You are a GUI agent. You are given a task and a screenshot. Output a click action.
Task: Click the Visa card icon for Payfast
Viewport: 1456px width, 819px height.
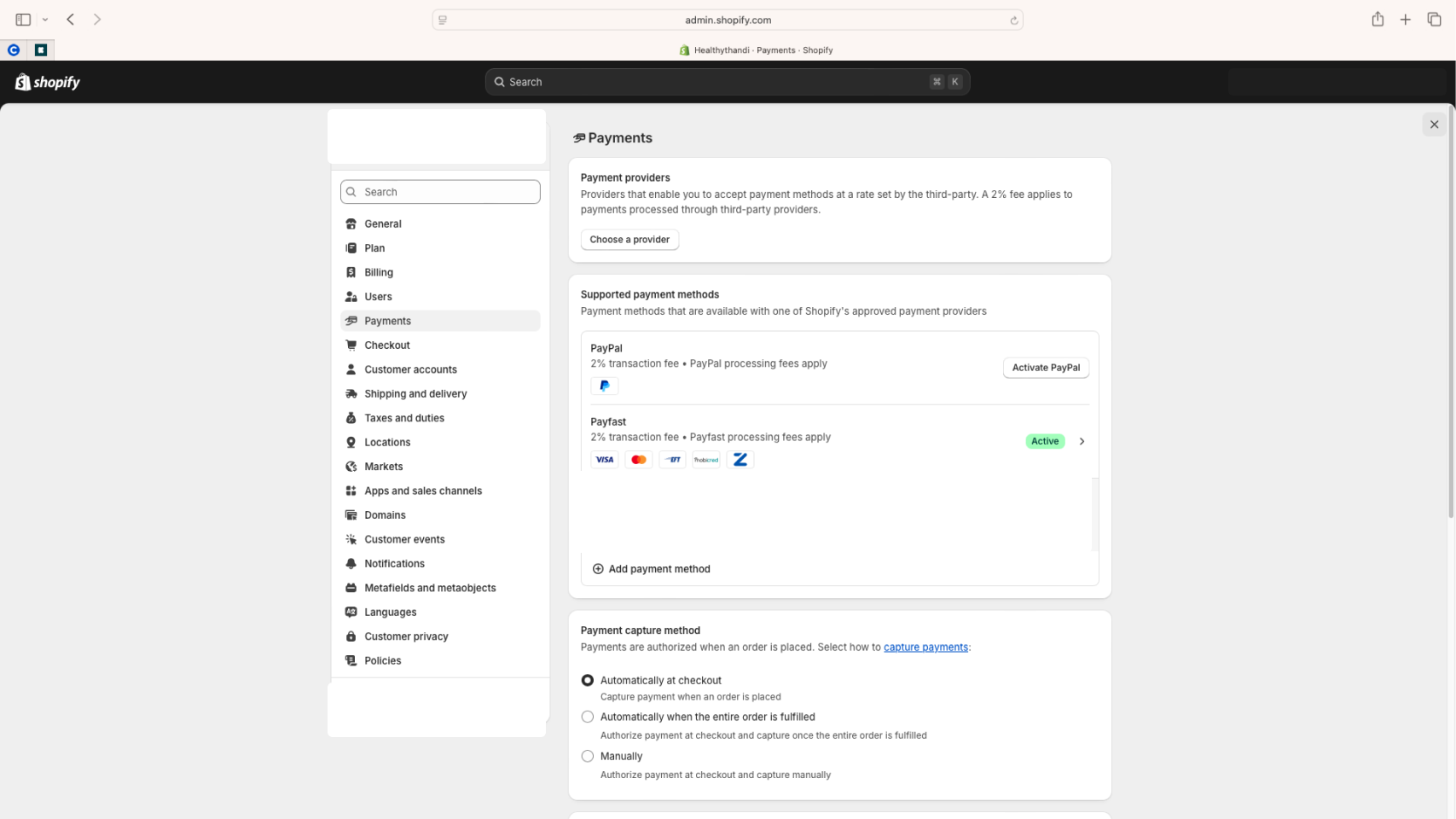(x=605, y=459)
